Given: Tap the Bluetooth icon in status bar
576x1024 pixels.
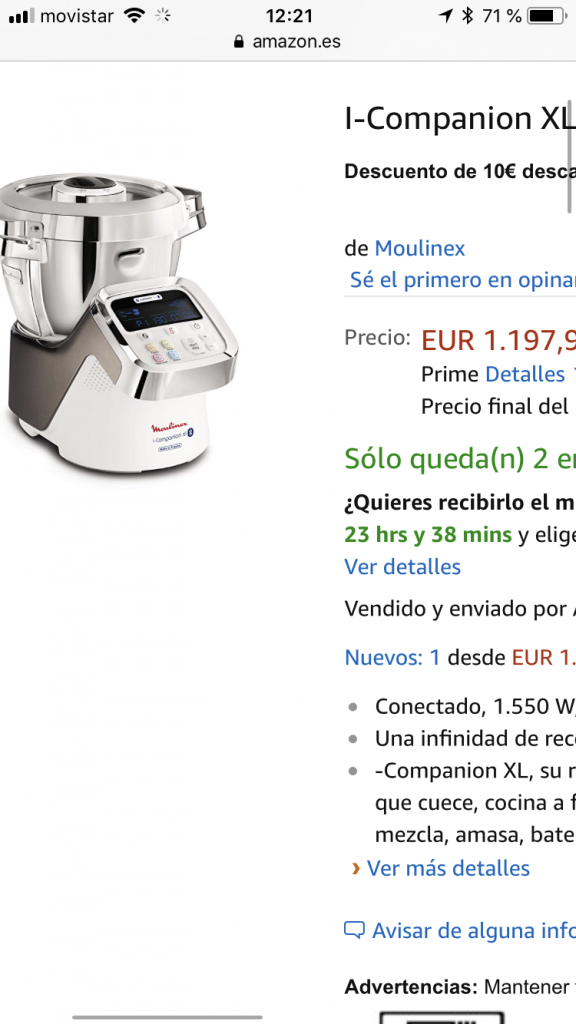Looking at the screenshot, I should [x=467, y=16].
